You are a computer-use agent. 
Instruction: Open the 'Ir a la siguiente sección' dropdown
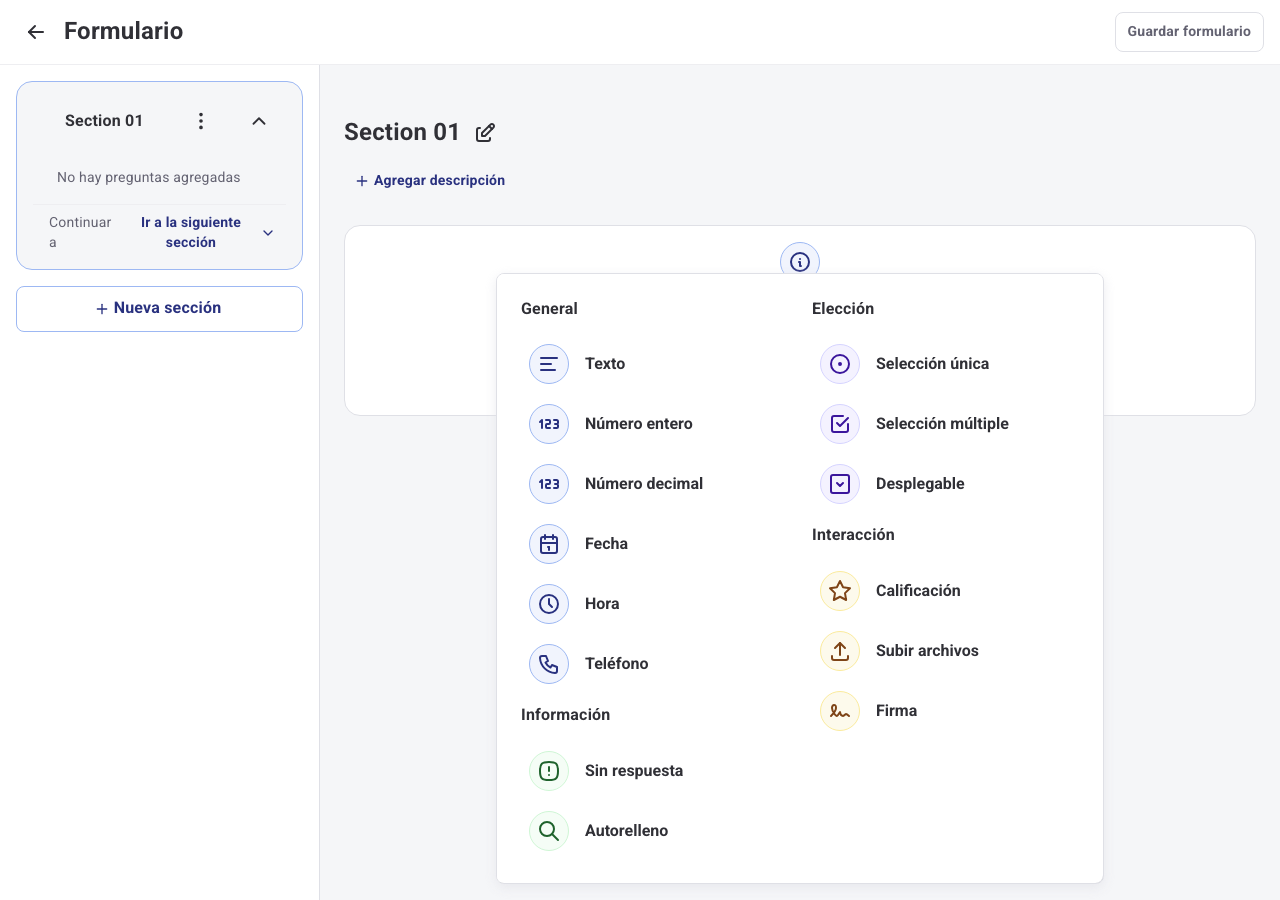click(207, 232)
